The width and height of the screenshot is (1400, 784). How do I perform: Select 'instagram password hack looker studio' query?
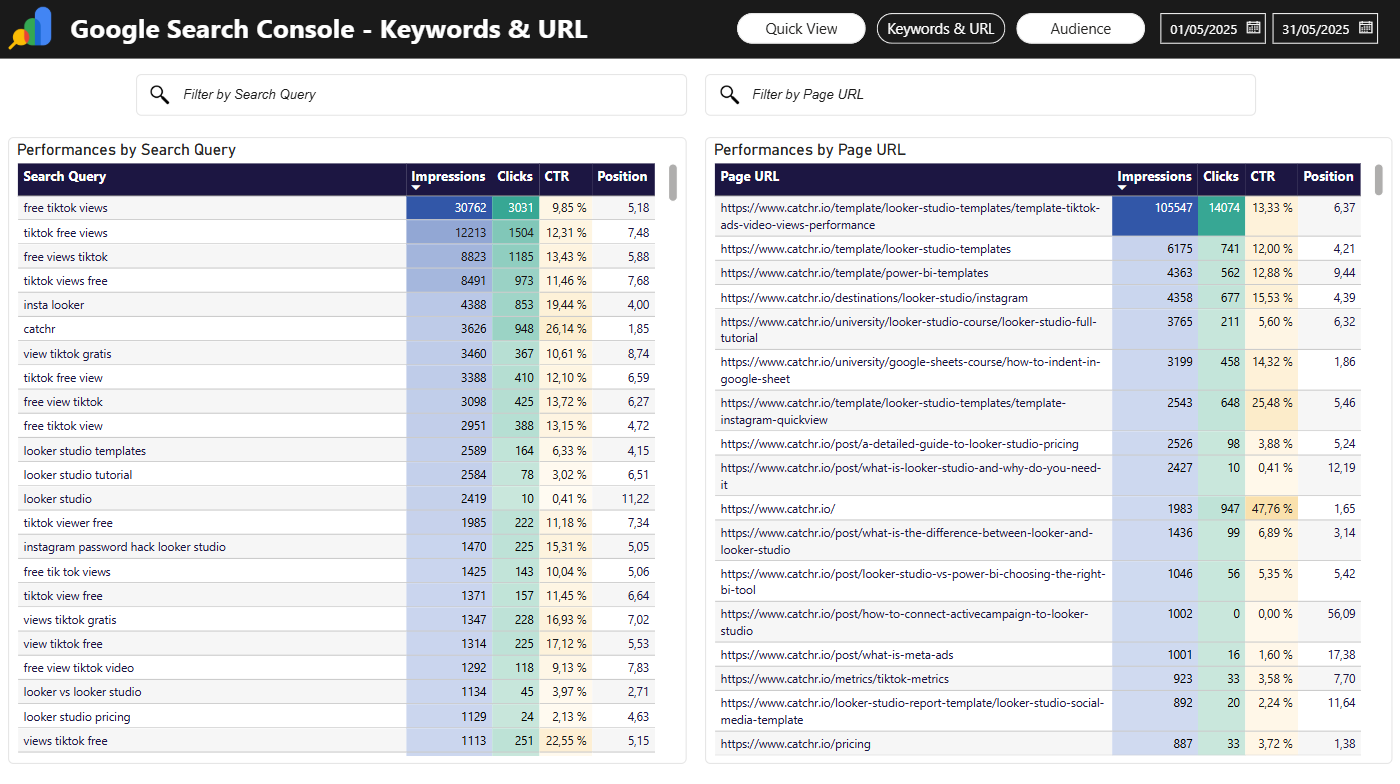click(124, 547)
